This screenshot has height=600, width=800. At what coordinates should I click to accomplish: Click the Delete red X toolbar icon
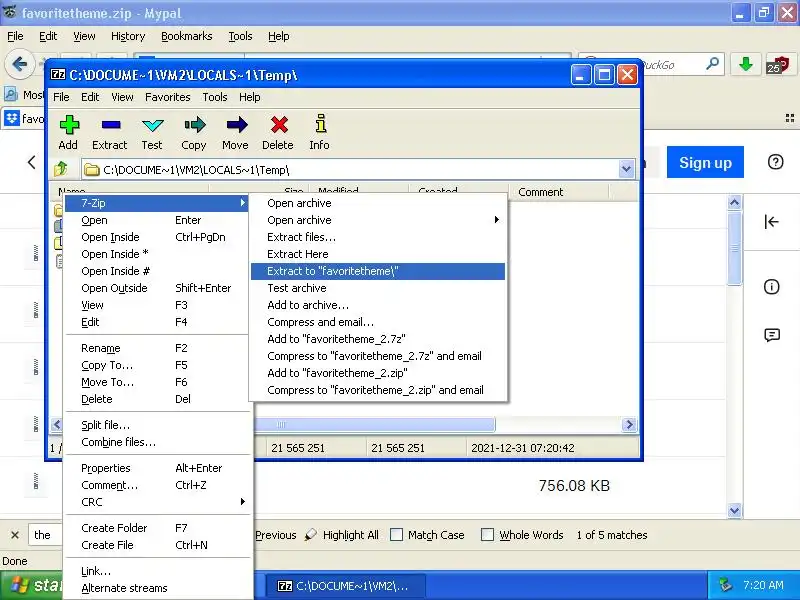coord(279,124)
